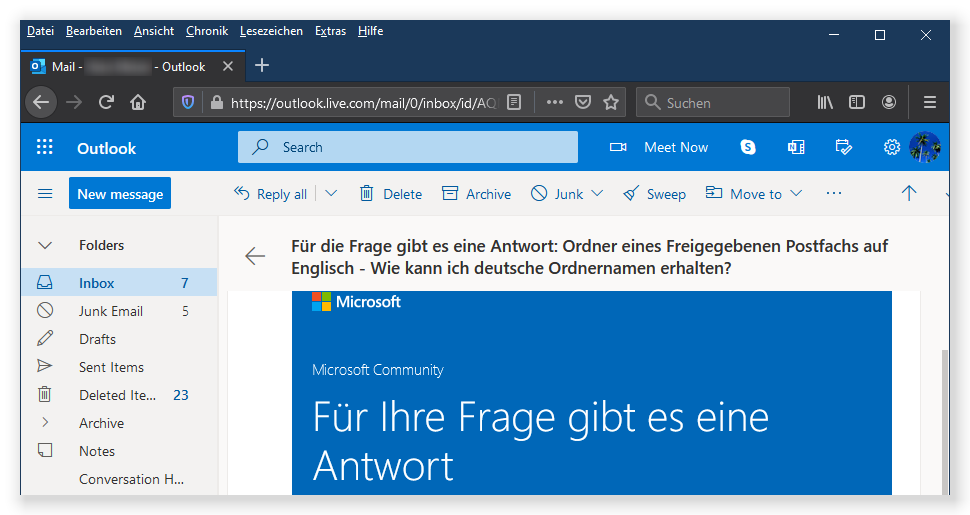Expand the Junk dropdown arrow
The width and height of the screenshot is (970, 515).
597,193
